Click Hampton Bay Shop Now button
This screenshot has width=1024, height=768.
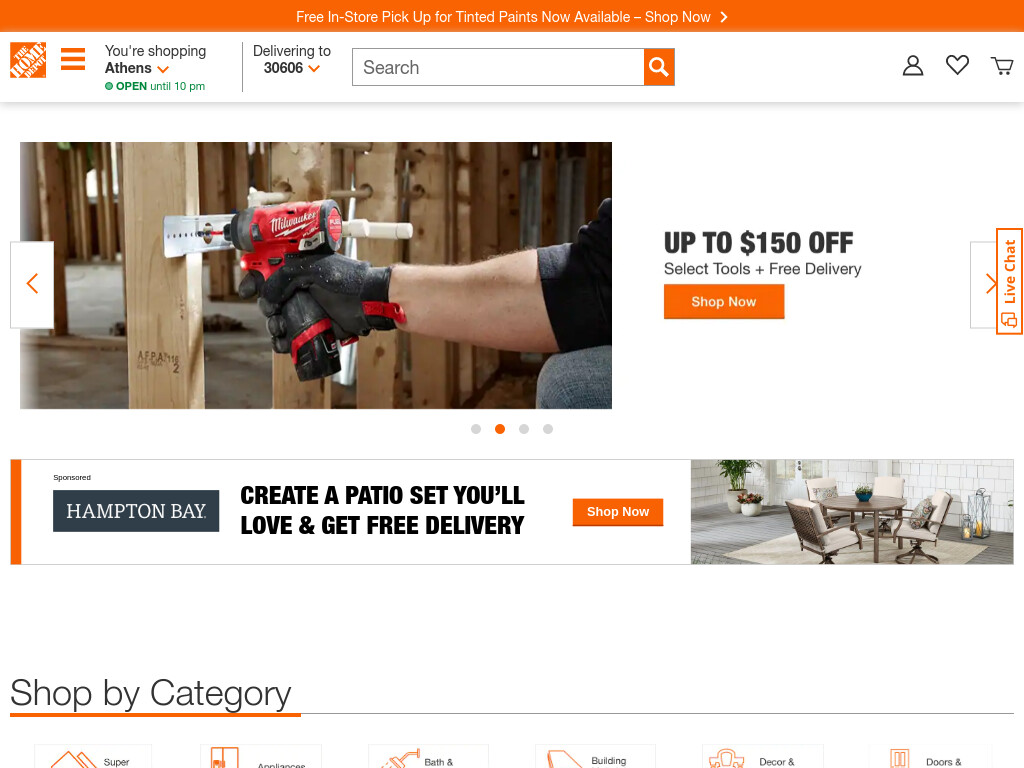[618, 512]
